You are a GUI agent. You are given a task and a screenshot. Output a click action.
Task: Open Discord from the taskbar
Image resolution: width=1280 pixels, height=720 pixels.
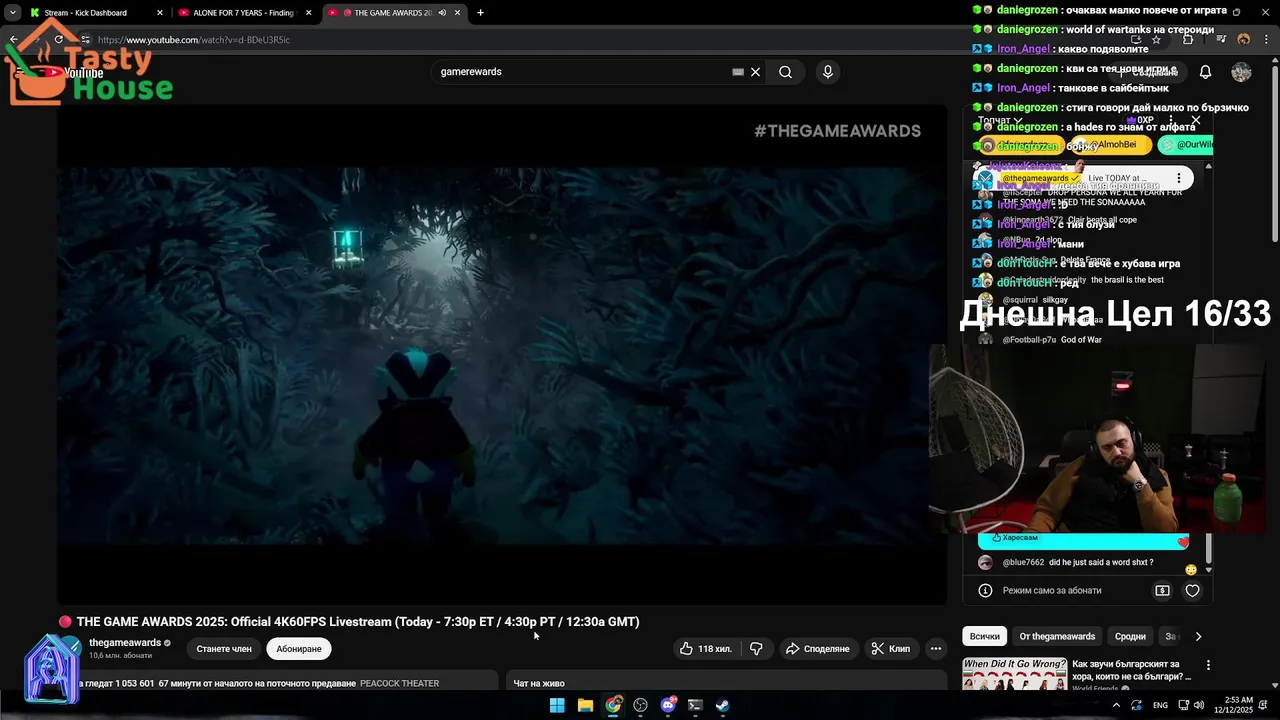pos(668,705)
